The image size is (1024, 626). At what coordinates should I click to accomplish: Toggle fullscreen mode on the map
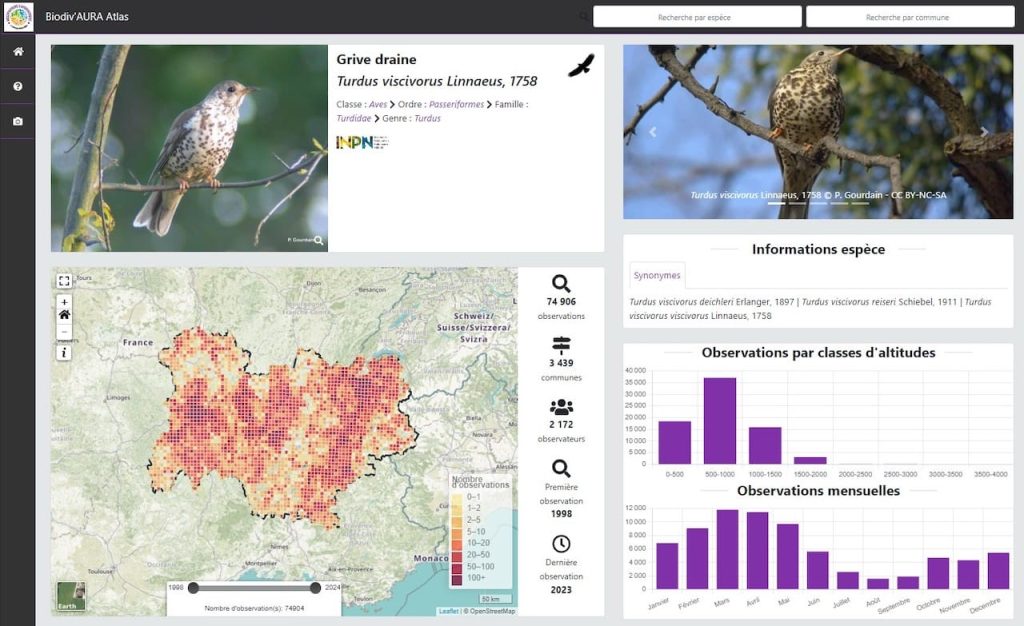pyautogui.click(x=64, y=281)
